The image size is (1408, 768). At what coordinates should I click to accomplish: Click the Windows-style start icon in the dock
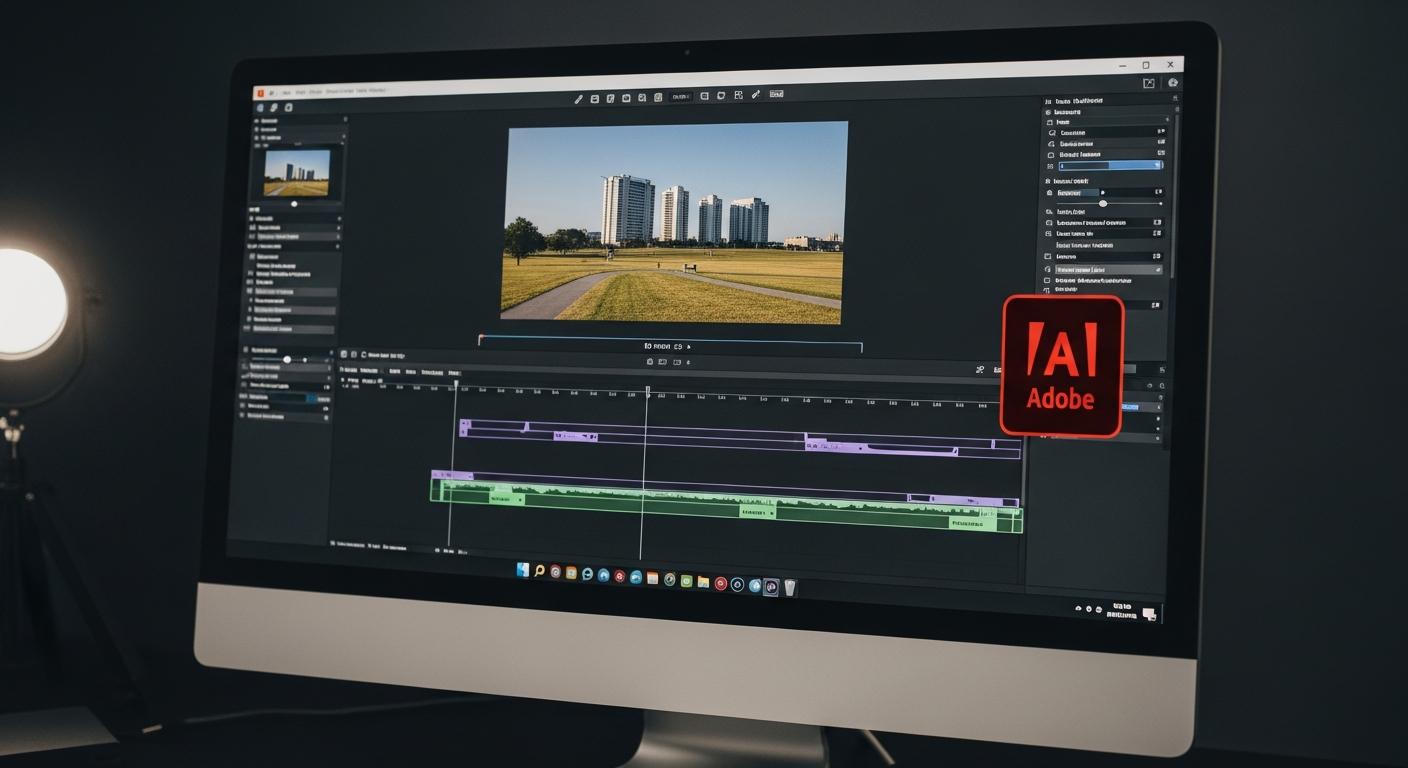point(522,570)
